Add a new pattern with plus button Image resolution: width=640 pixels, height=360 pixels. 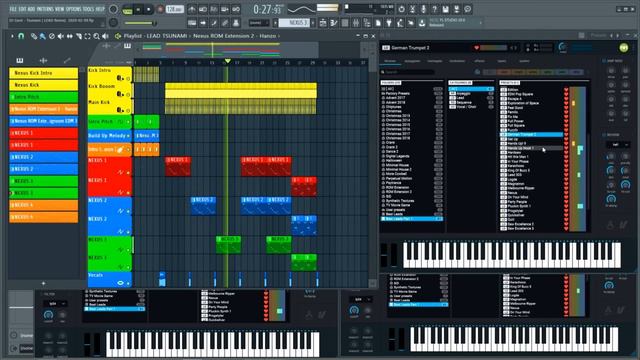(x=44, y=283)
